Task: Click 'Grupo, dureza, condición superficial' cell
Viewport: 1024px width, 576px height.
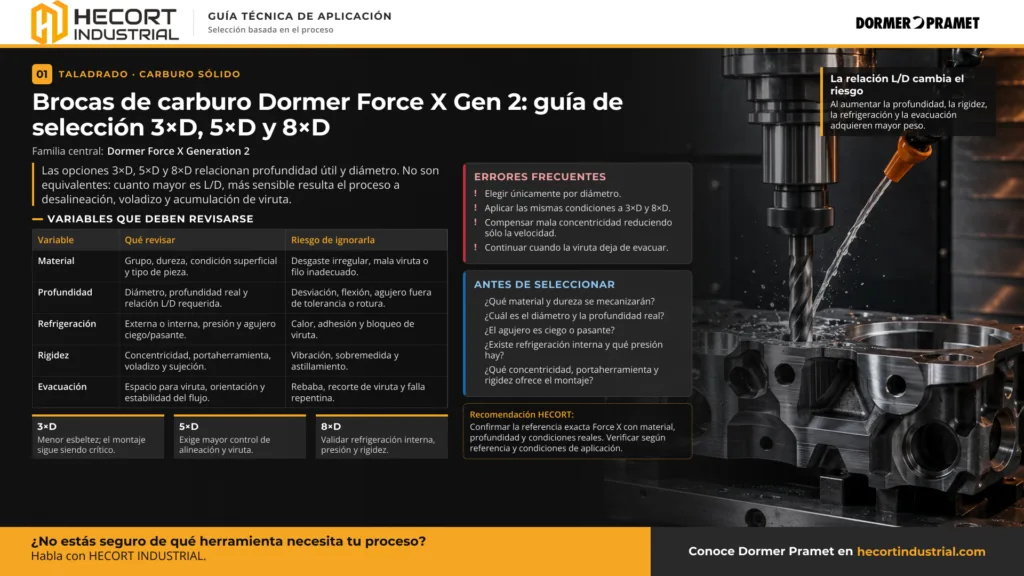Action: [x=200, y=266]
